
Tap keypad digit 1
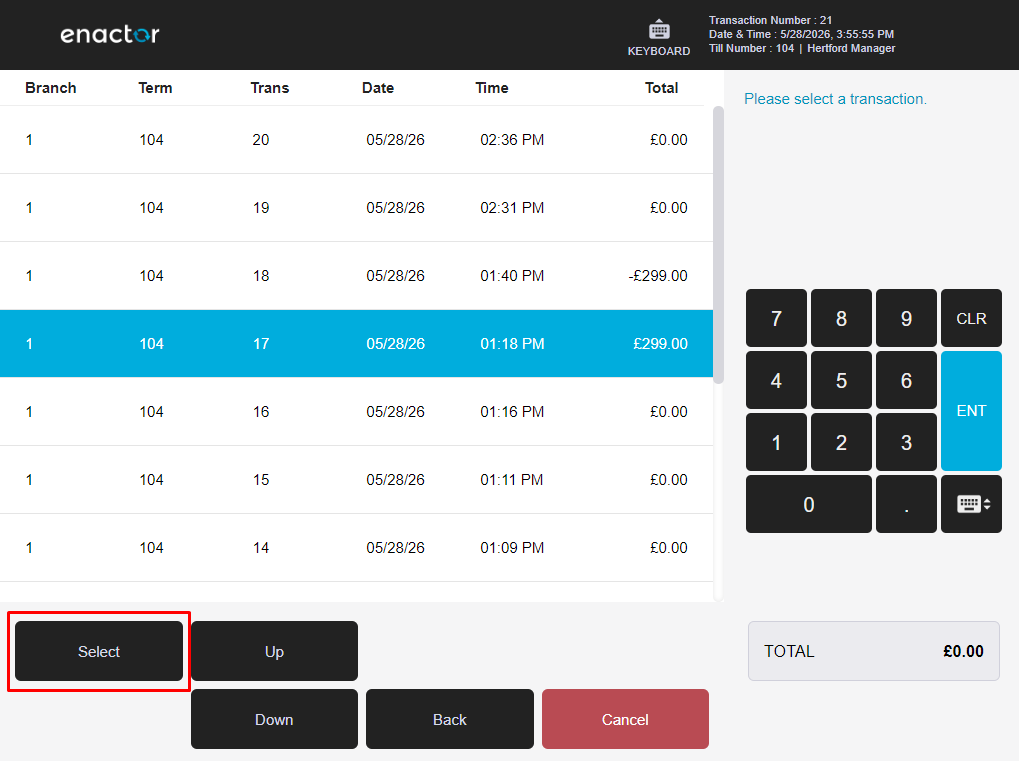click(776, 443)
